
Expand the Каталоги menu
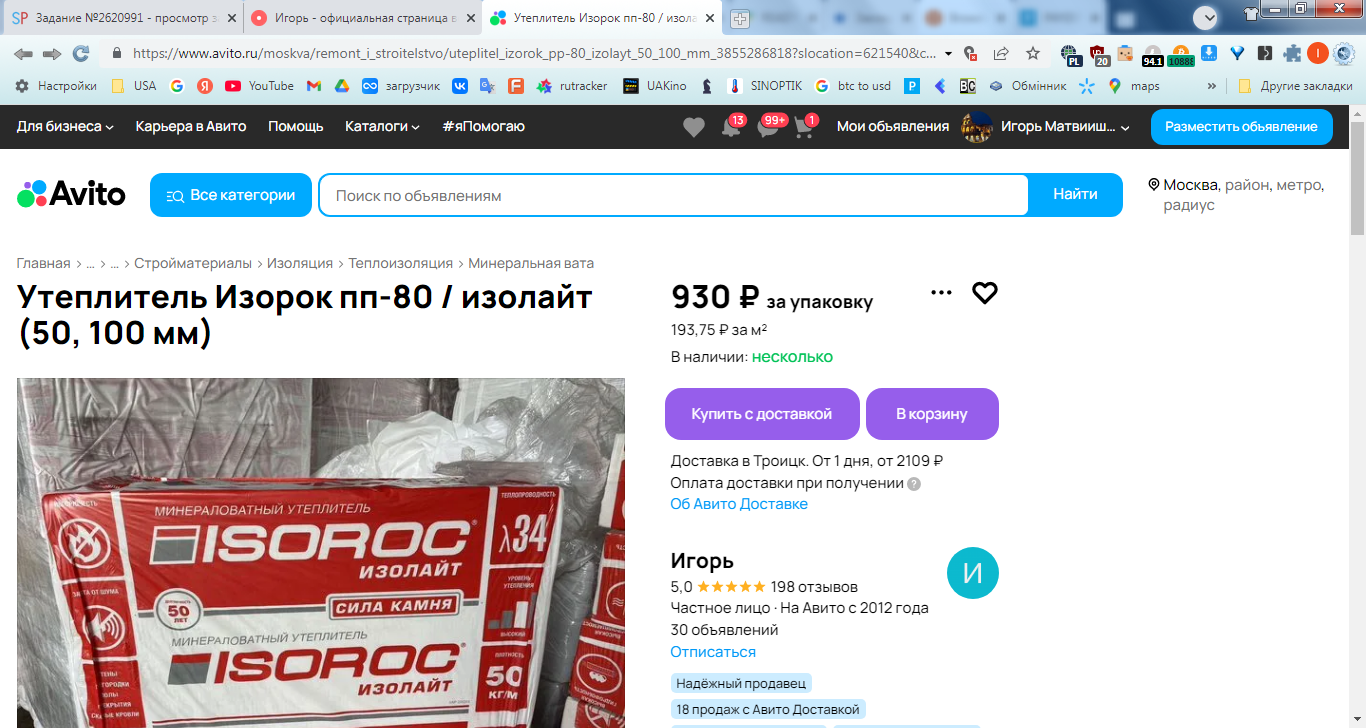click(x=382, y=126)
